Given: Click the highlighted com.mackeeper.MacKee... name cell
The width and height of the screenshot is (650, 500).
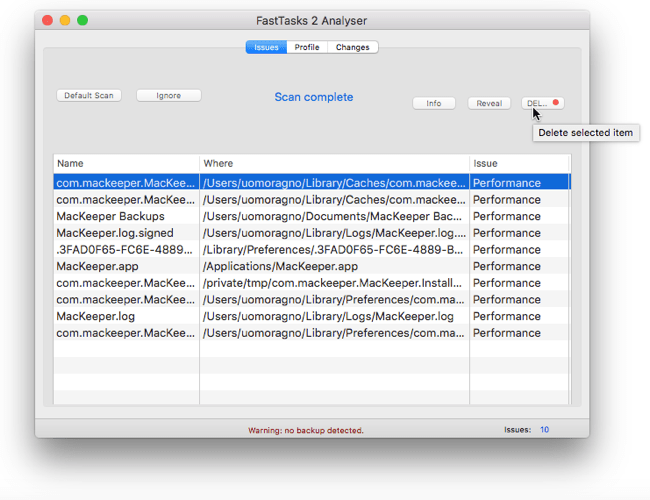Looking at the screenshot, I should point(126,183).
